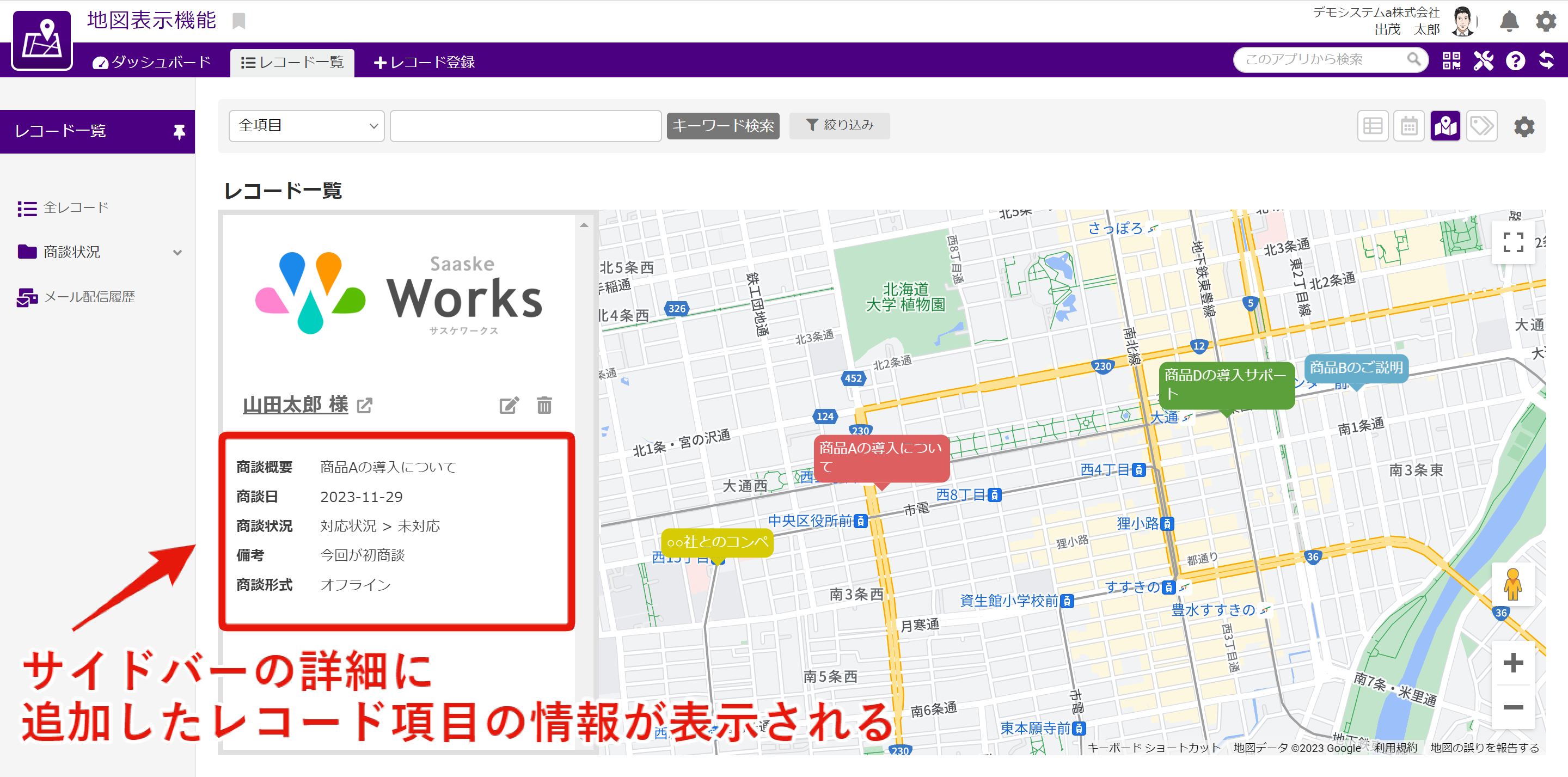1568x777 pixels.
Task: Click the 商品Bのご説明 map marker
Action: (1356, 369)
